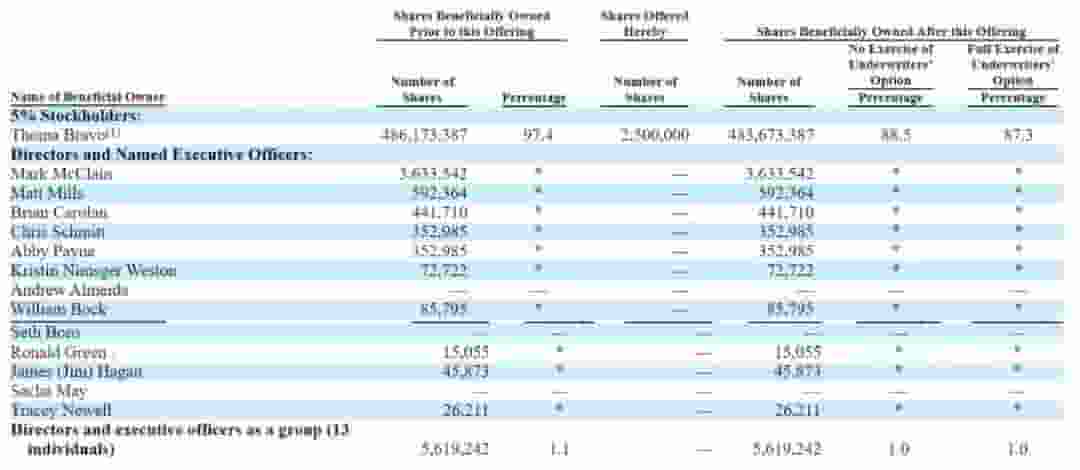Select the Matt Mills row name
Viewport: 1080px width, 470px height.
tap(47, 193)
